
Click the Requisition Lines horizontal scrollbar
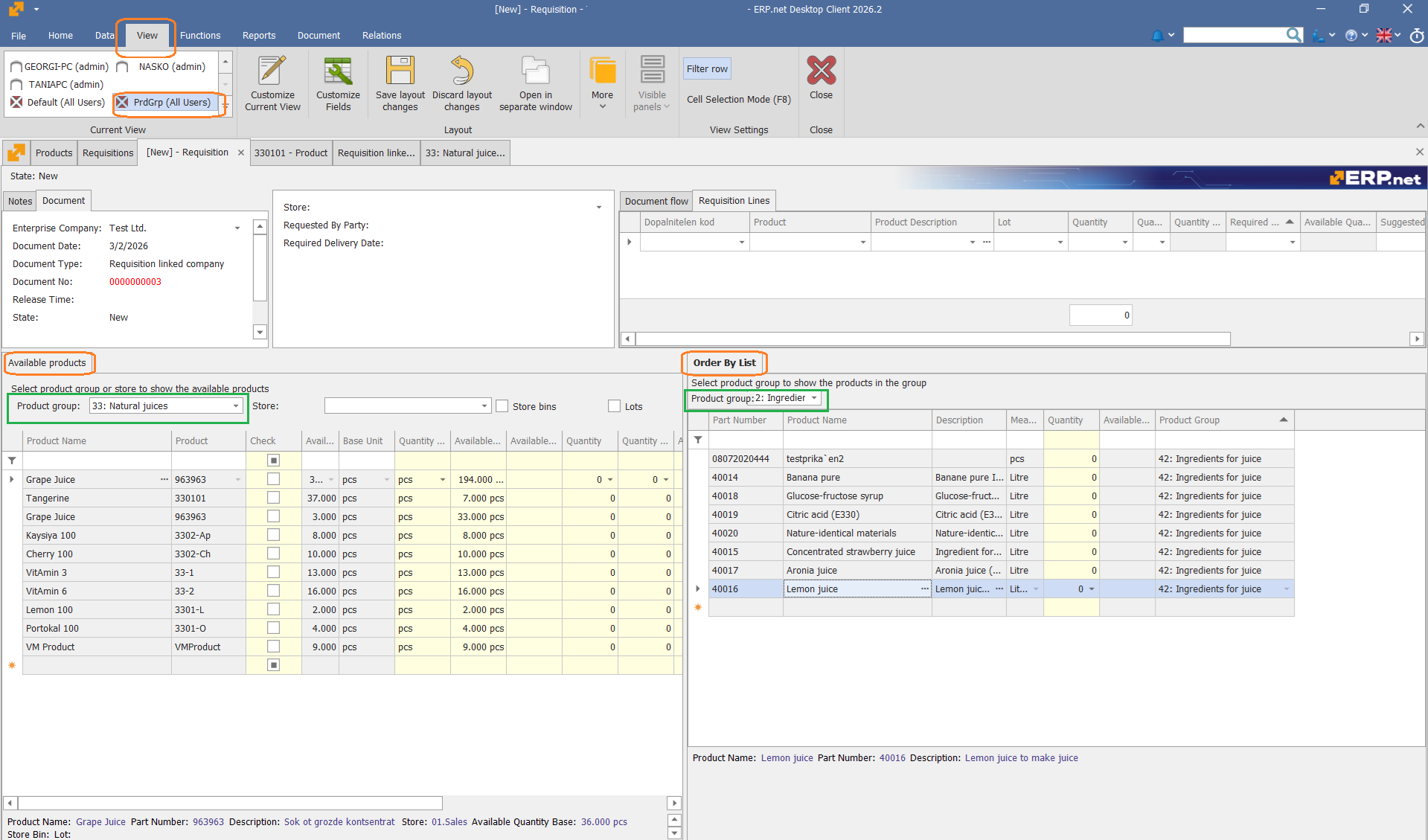[932, 339]
